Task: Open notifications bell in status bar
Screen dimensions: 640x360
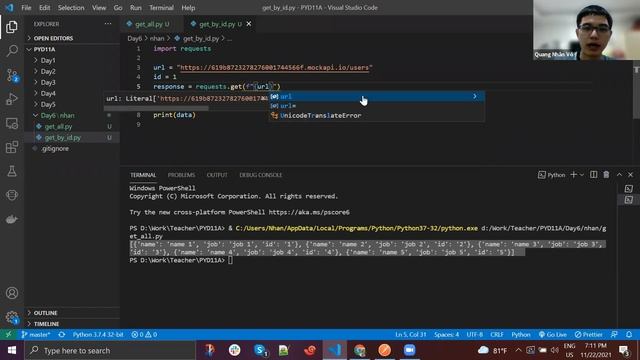Action: coord(629,334)
